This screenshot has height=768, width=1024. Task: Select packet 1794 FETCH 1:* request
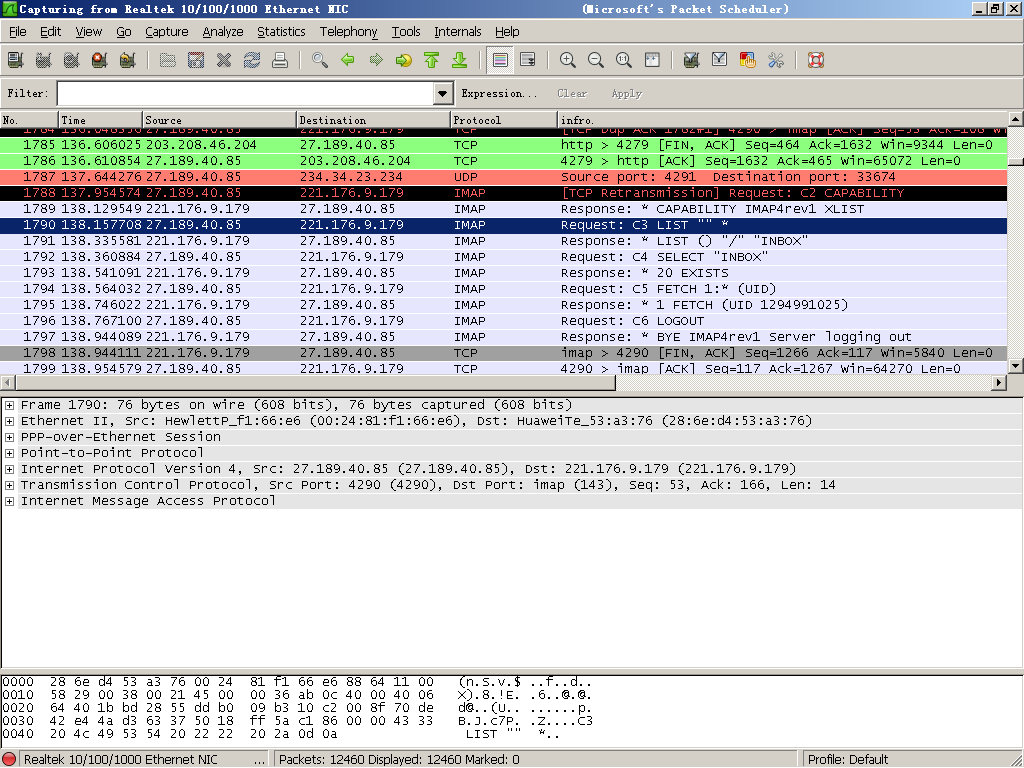pos(504,289)
